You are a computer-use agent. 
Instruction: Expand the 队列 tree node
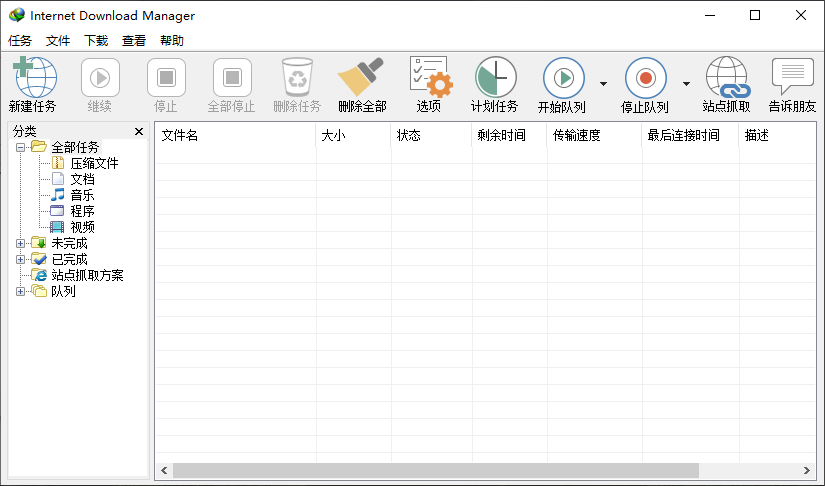click(x=20, y=291)
